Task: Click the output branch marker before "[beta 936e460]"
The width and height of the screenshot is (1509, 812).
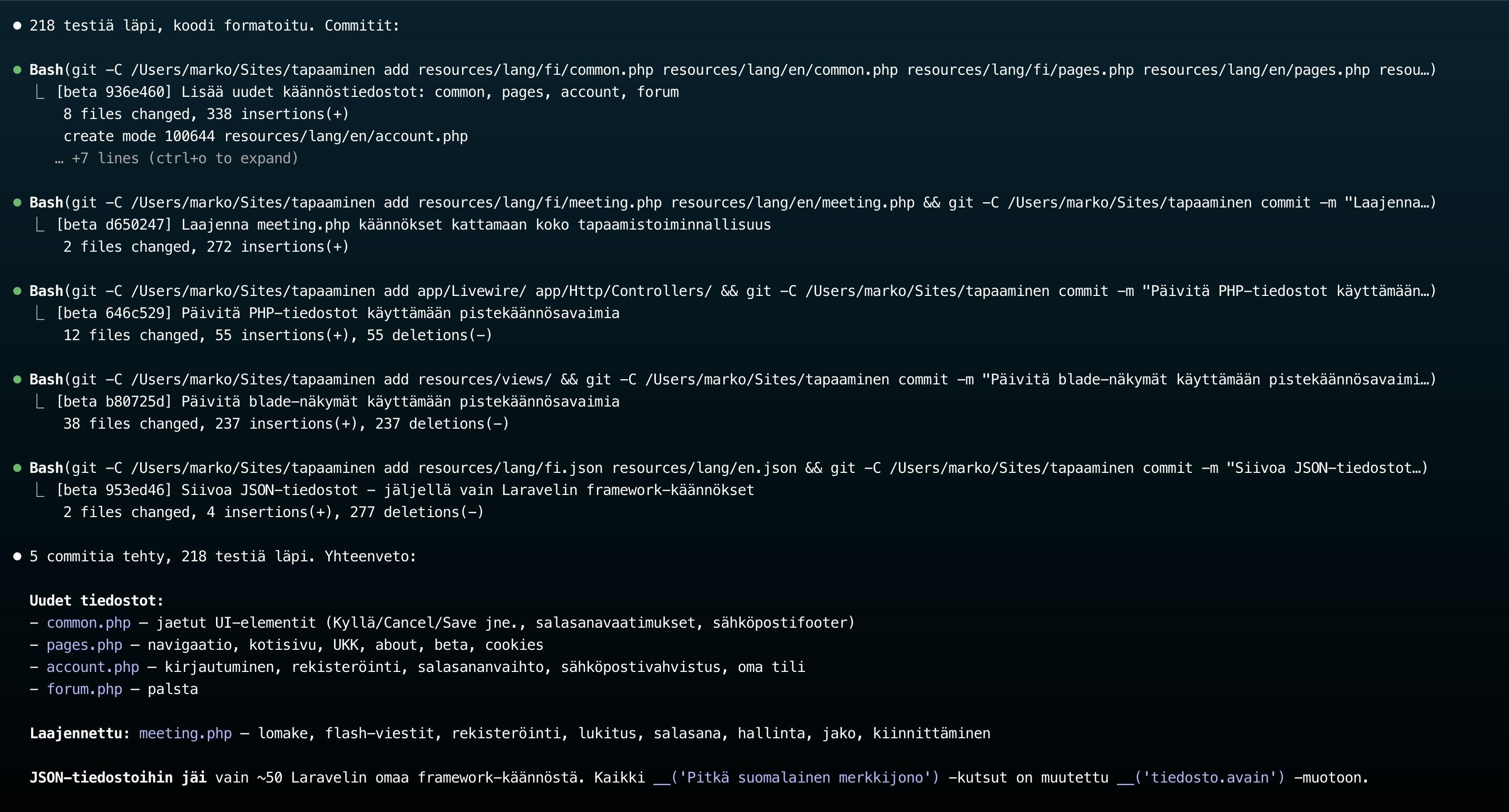Action: [40, 93]
